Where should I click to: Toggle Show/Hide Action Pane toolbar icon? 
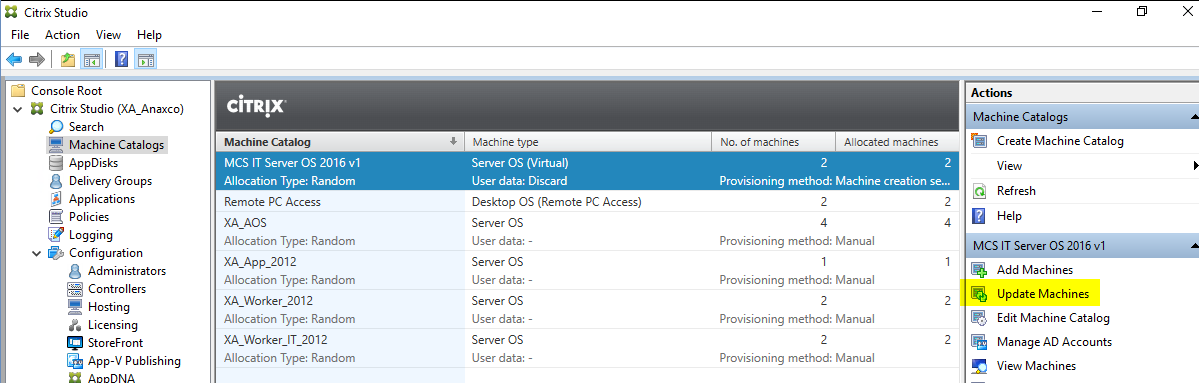point(145,59)
